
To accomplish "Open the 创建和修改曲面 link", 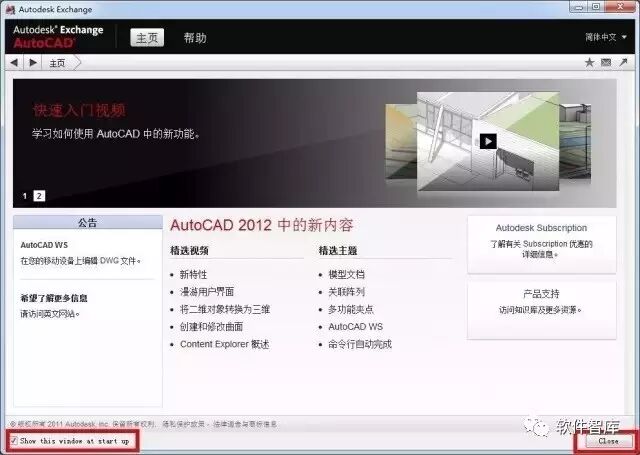I will coord(211,327).
